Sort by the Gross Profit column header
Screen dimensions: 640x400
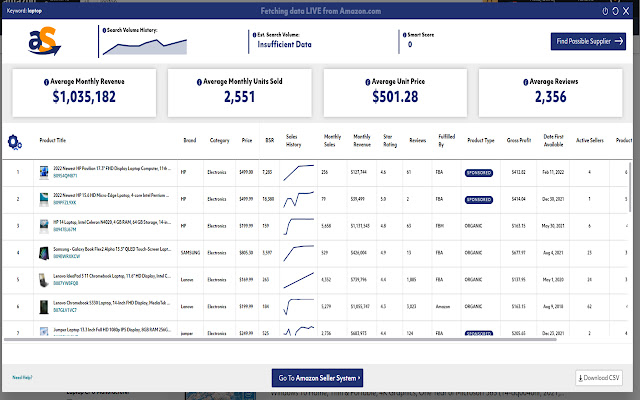[x=519, y=140]
